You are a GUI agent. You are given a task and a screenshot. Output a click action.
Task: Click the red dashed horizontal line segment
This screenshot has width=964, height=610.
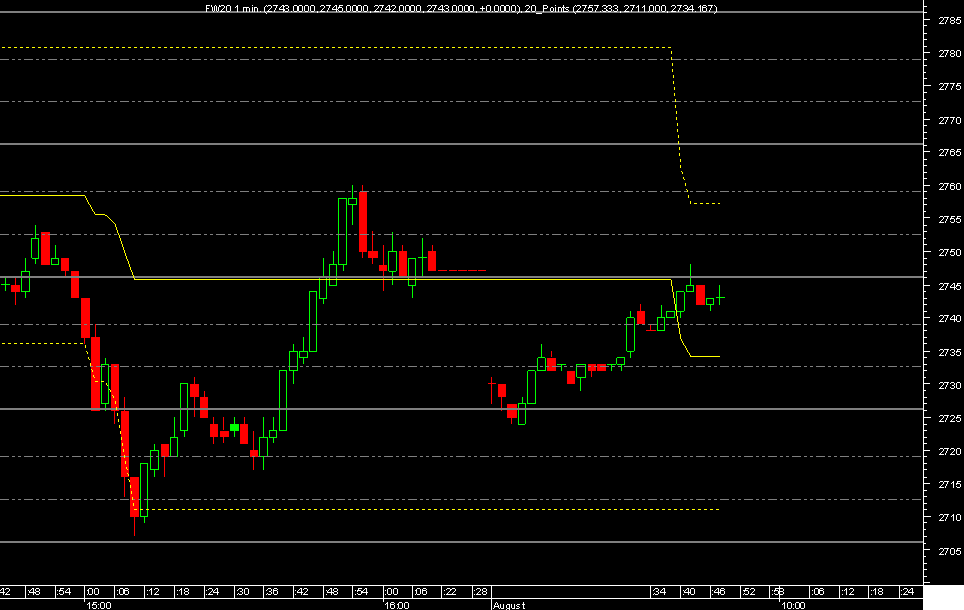[x=462, y=271]
